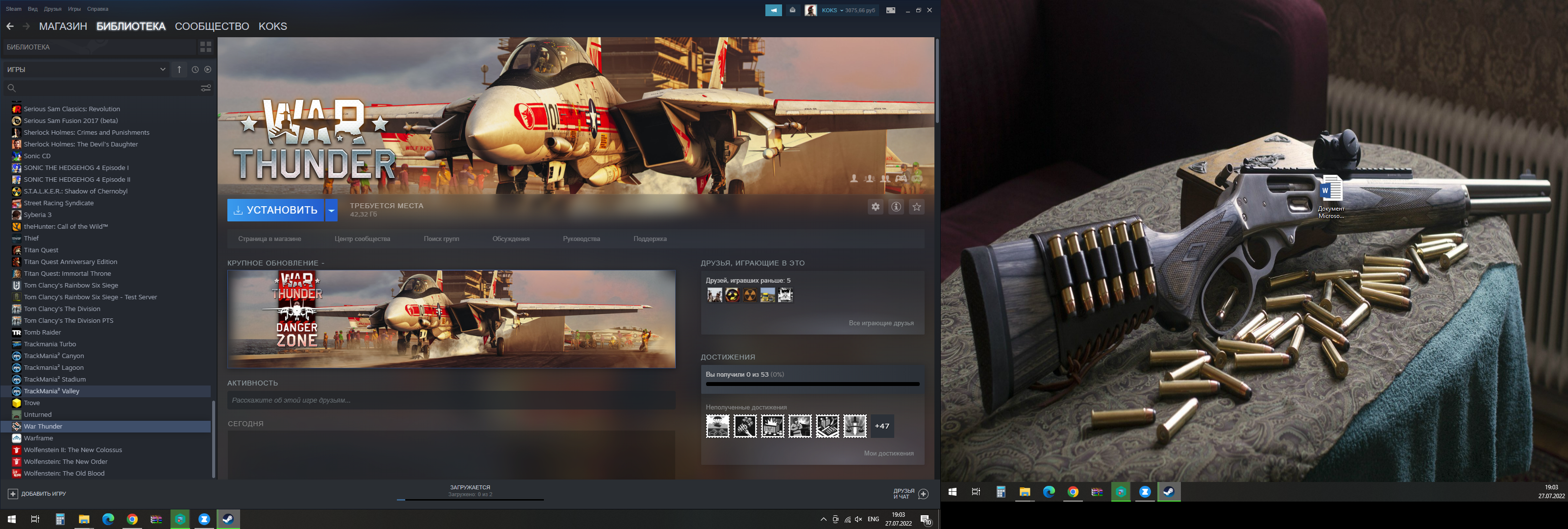Open the KOKS profile section

click(273, 26)
